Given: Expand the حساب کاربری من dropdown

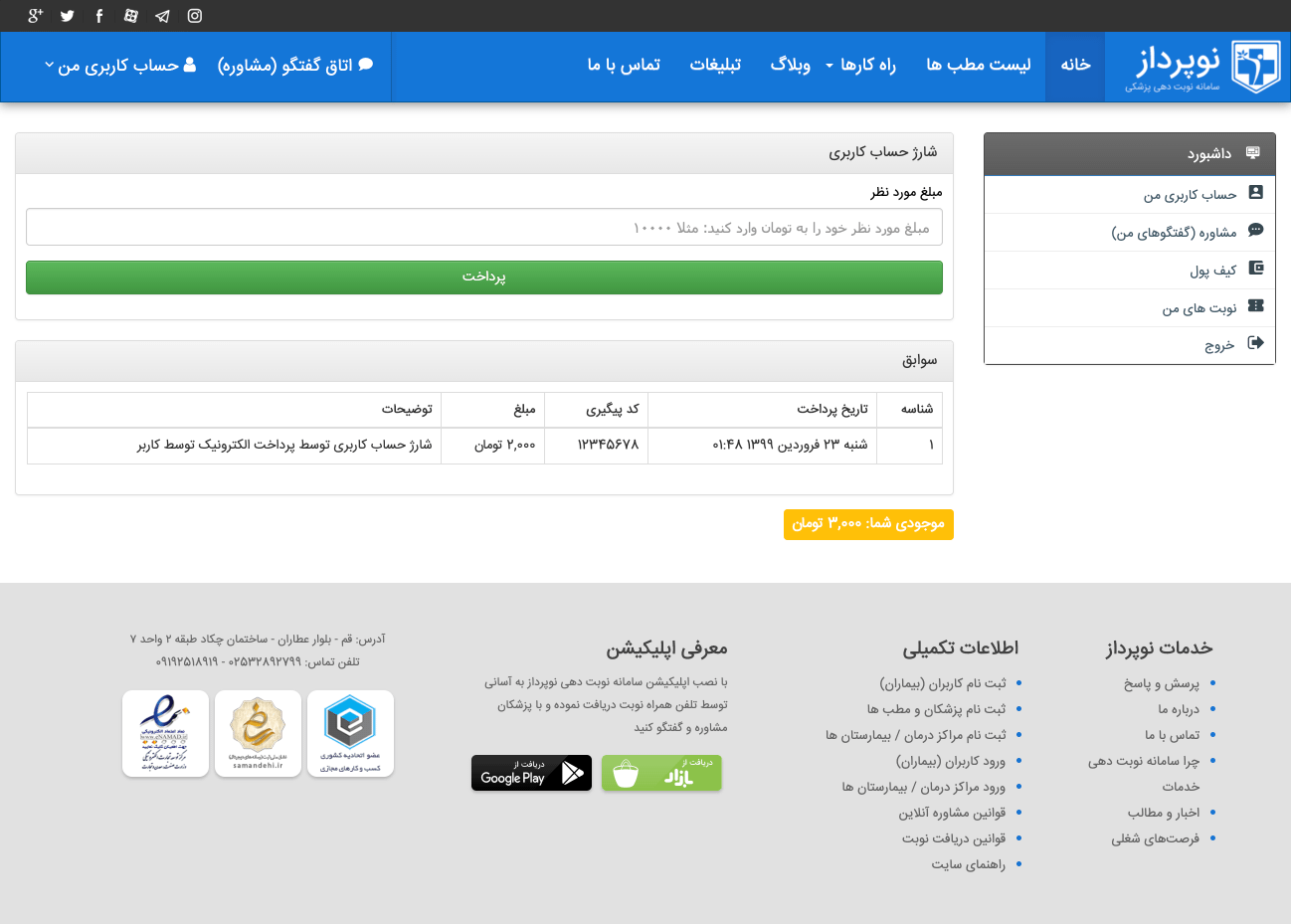Looking at the screenshot, I should coord(120,66).
